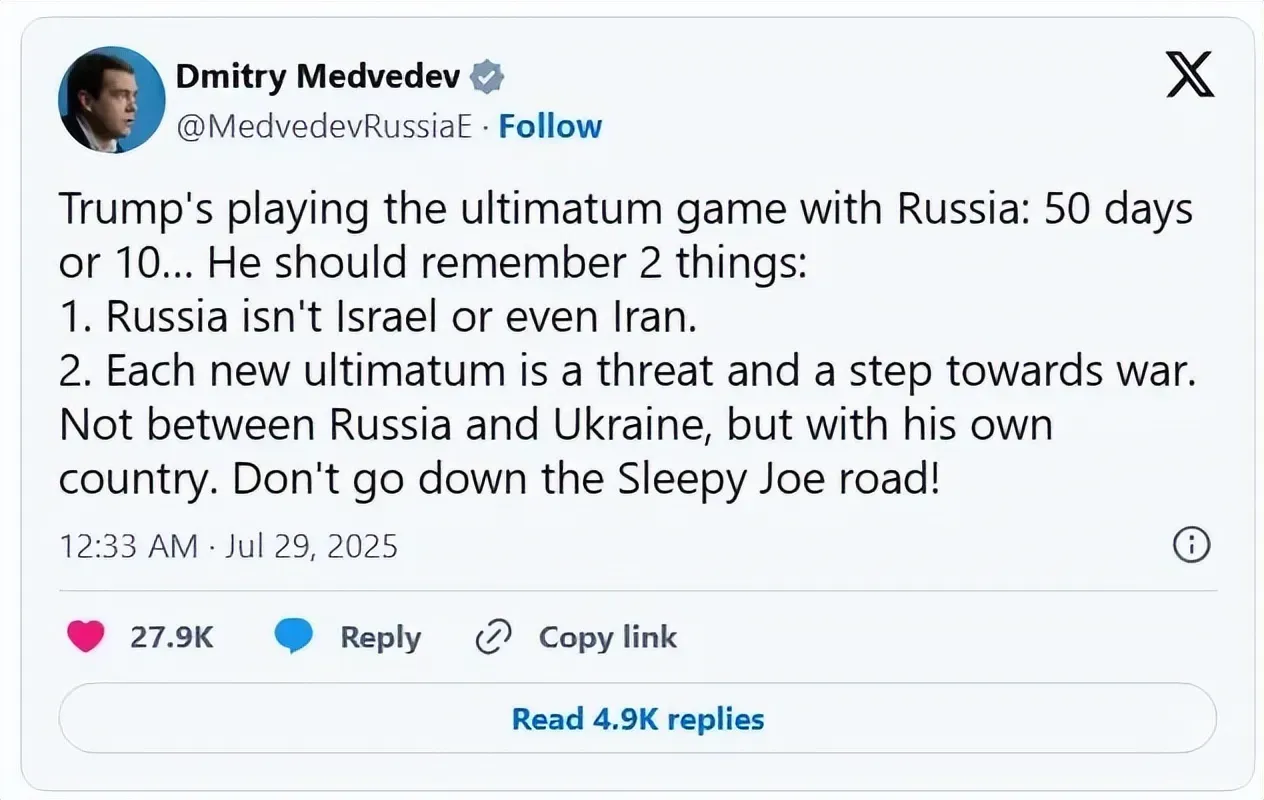The height and width of the screenshot is (800, 1264).
Task: Open the circled info icon
Action: click(1191, 545)
